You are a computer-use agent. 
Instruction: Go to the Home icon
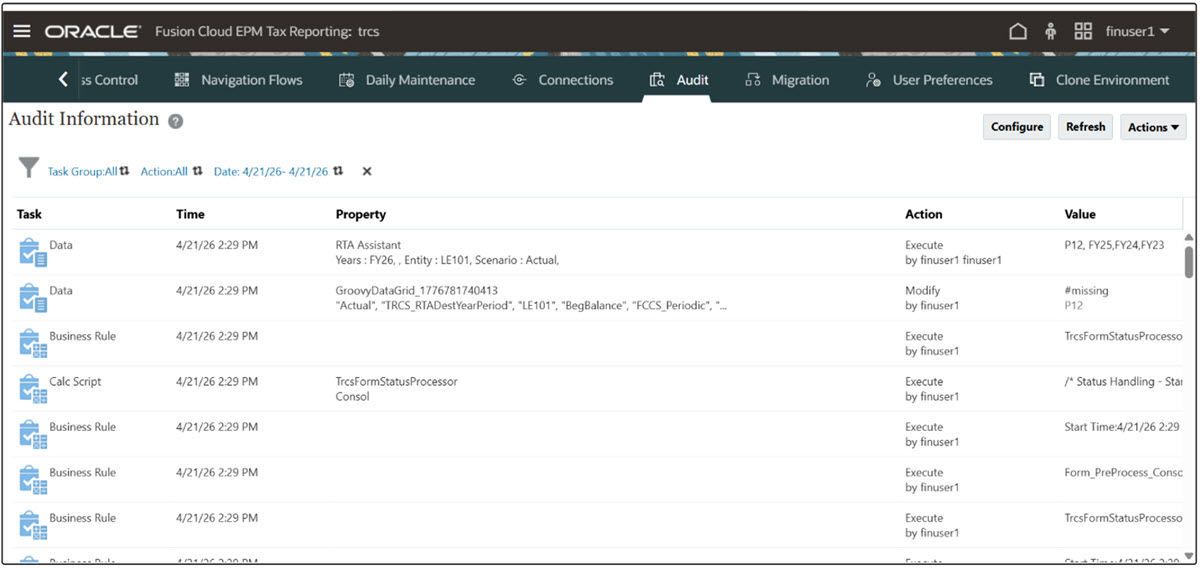pos(1018,31)
